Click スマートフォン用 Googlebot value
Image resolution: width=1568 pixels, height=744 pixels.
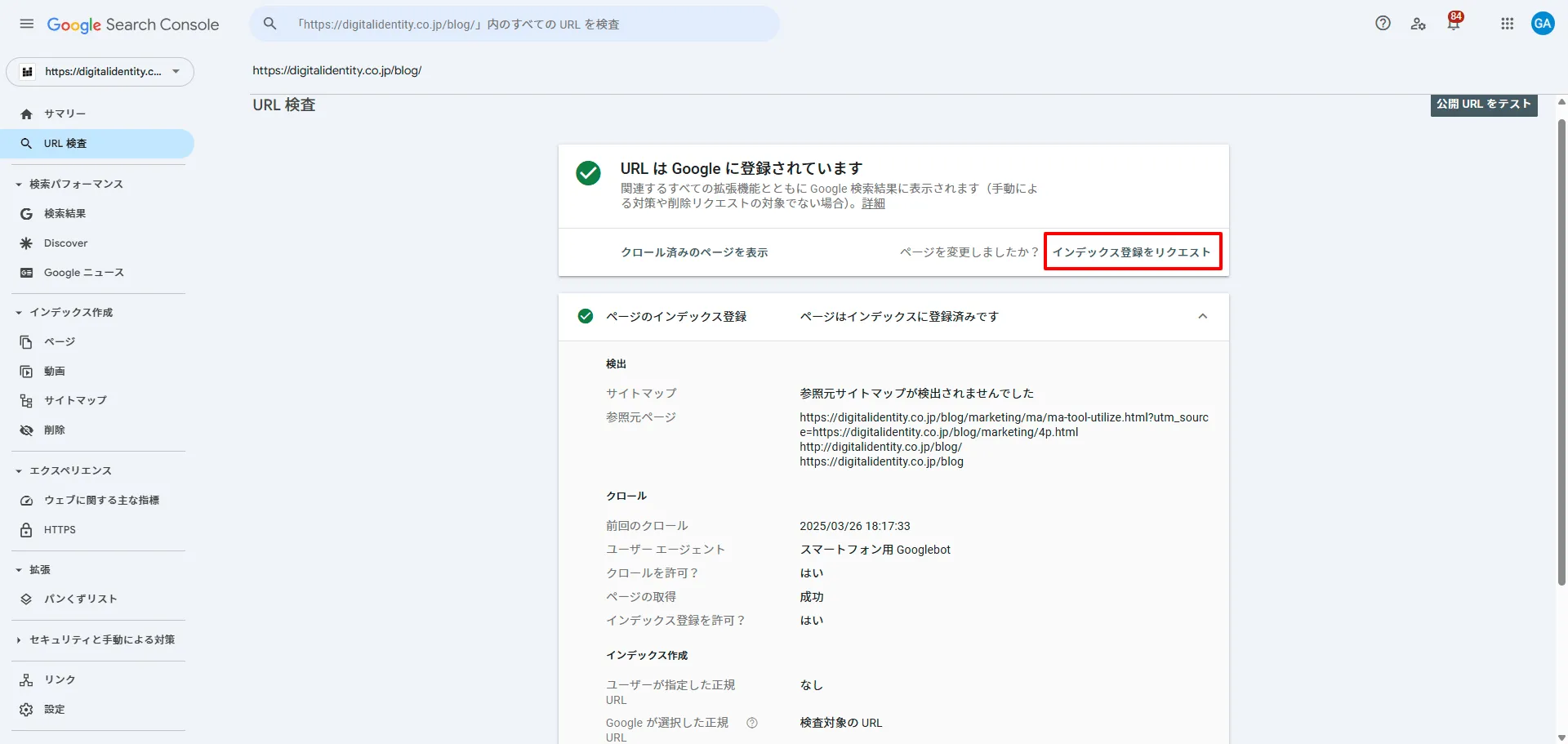875,550
